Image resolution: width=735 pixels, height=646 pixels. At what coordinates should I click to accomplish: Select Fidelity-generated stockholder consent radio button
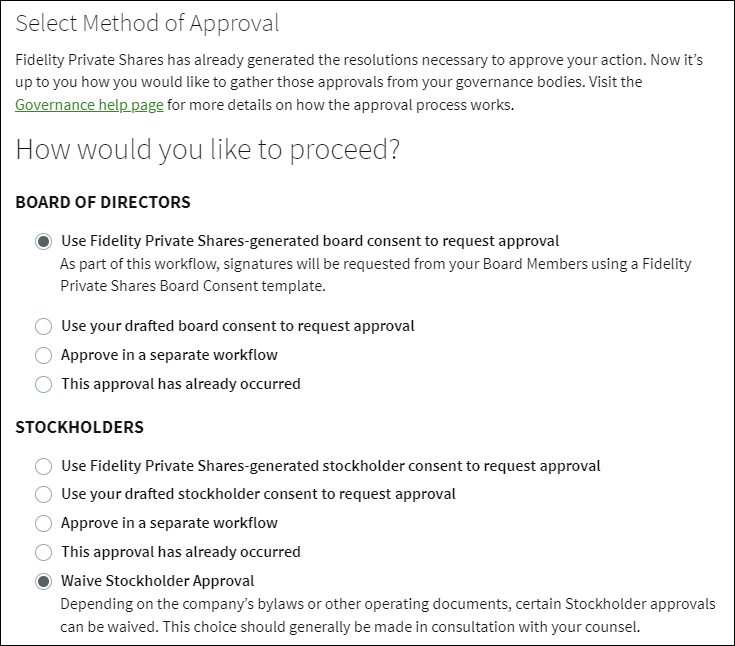43,466
